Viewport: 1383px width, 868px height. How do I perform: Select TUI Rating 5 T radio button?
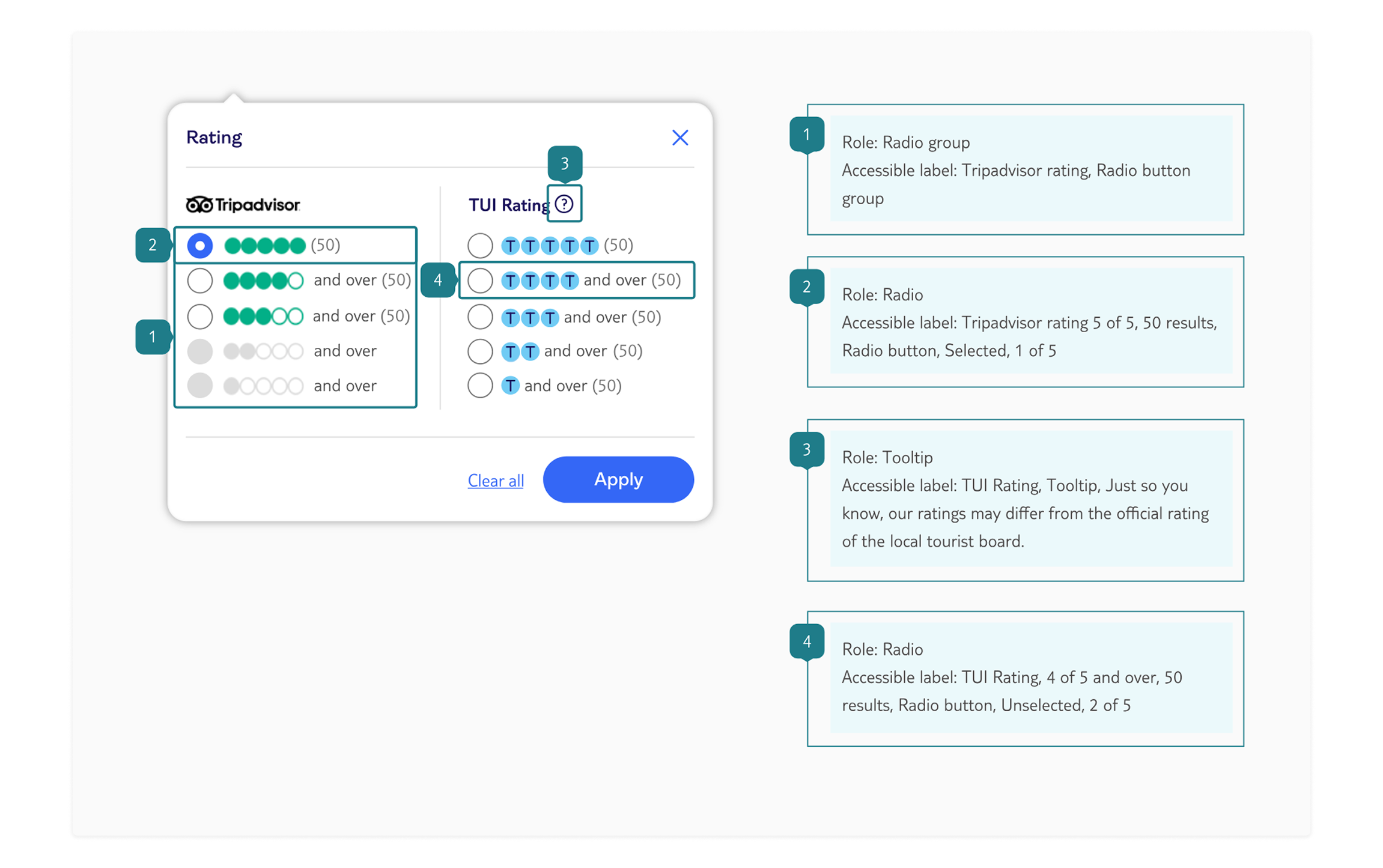480,246
